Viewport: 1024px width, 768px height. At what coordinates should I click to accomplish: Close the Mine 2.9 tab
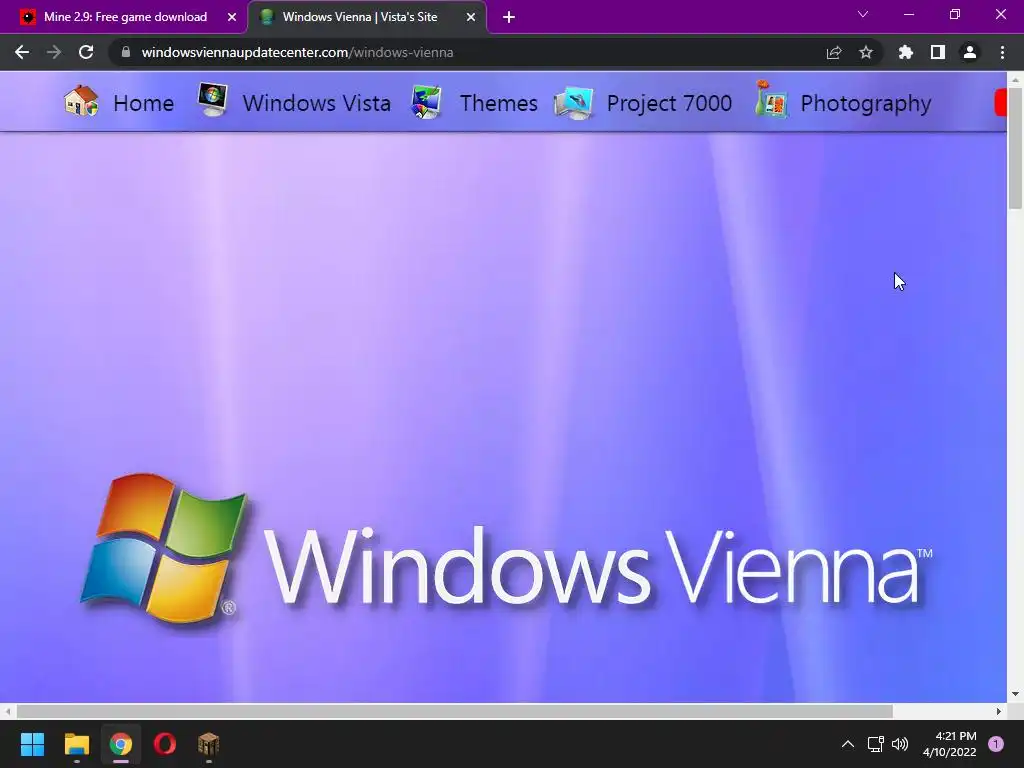click(232, 18)
